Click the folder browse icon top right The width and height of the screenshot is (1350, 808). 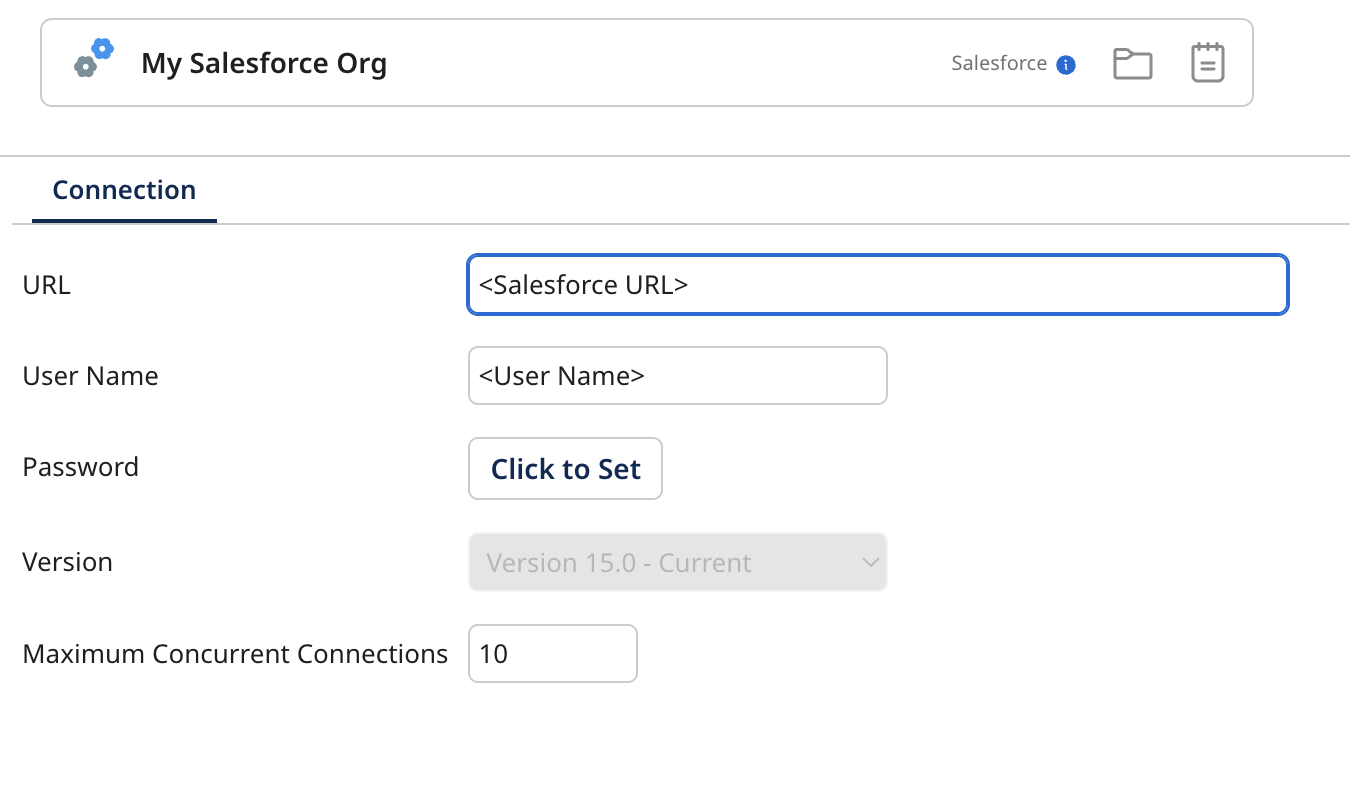1132,62
